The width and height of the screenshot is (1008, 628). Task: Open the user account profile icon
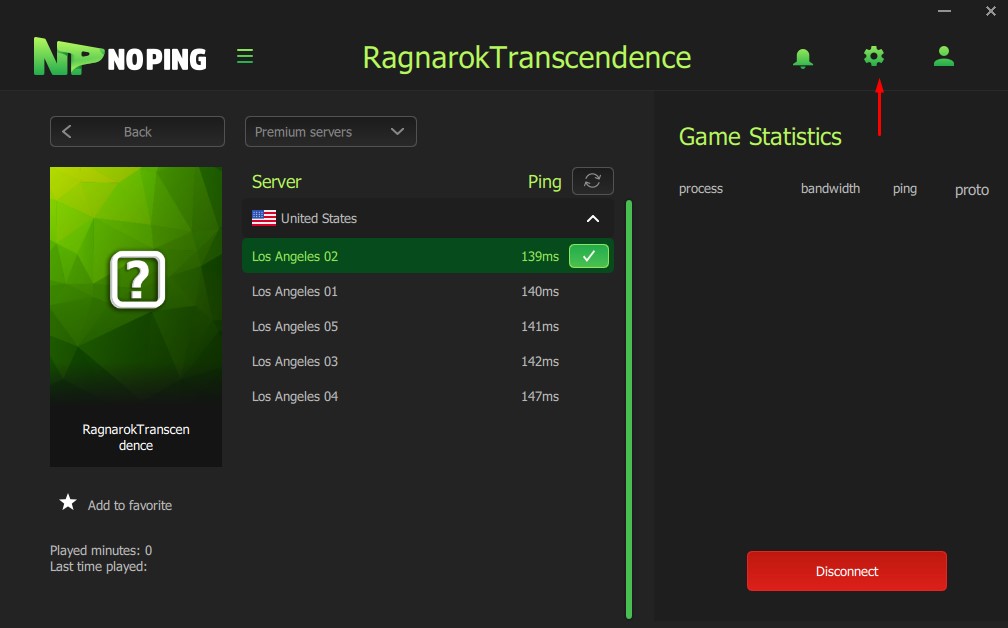tap(944, 56)
